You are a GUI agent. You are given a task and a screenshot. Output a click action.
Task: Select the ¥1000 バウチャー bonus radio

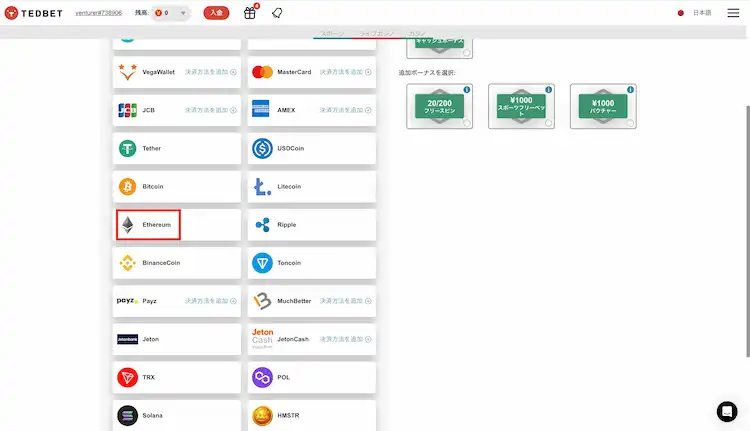point(630,123)
